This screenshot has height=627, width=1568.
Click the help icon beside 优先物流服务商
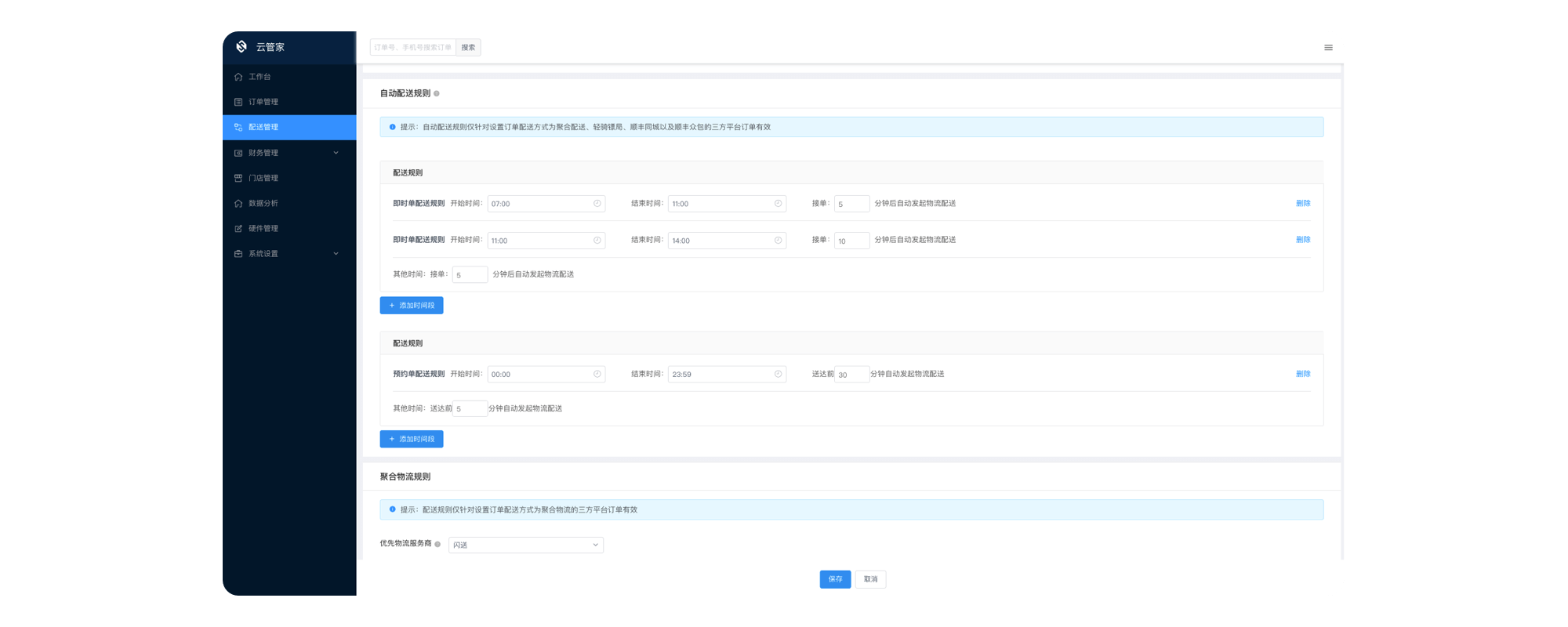click(437, 544)
